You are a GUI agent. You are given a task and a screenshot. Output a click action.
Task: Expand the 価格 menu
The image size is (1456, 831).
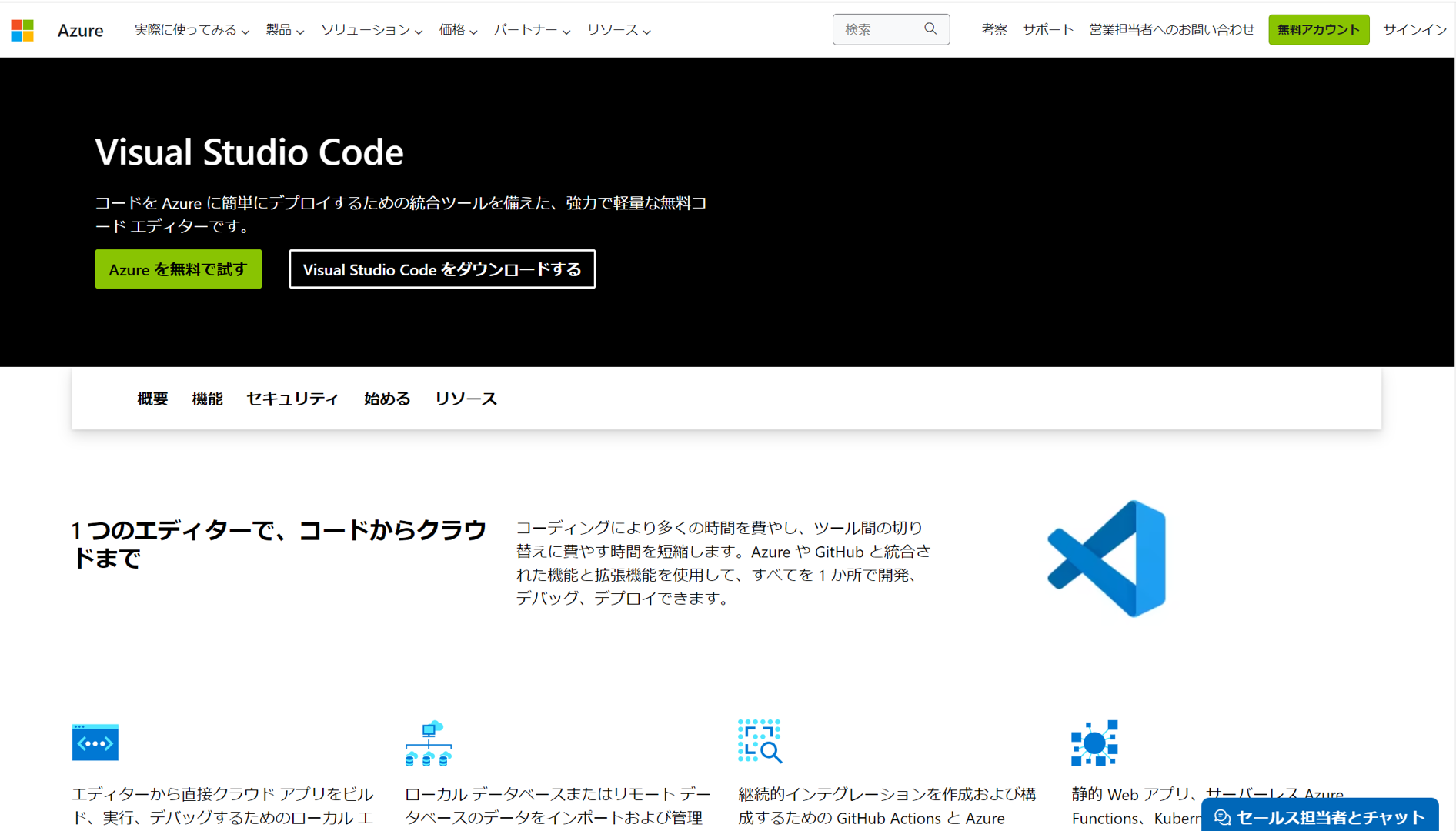point(458,30)
